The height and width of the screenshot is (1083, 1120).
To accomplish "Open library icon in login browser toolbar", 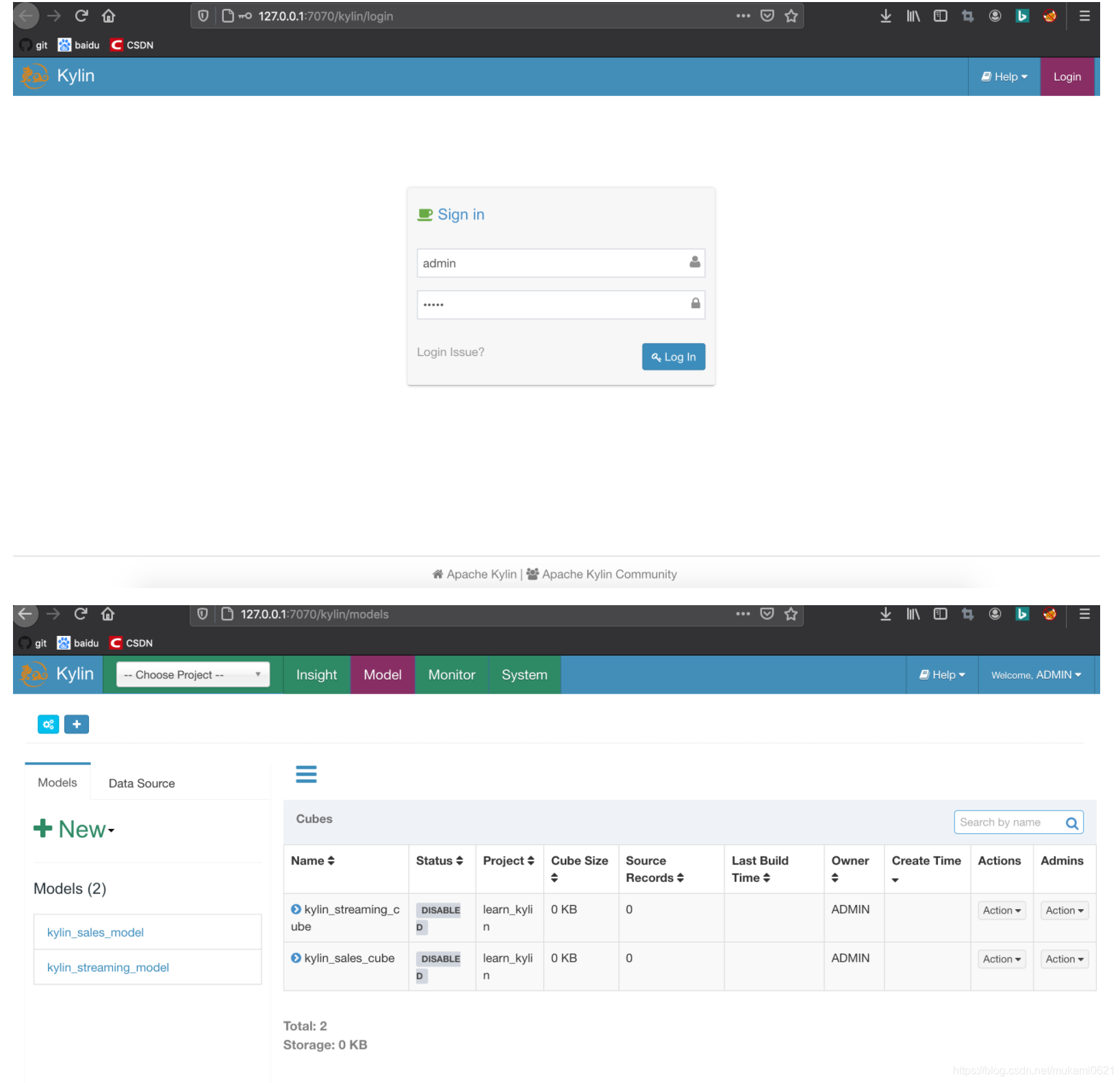I will (x=913, y=16).
